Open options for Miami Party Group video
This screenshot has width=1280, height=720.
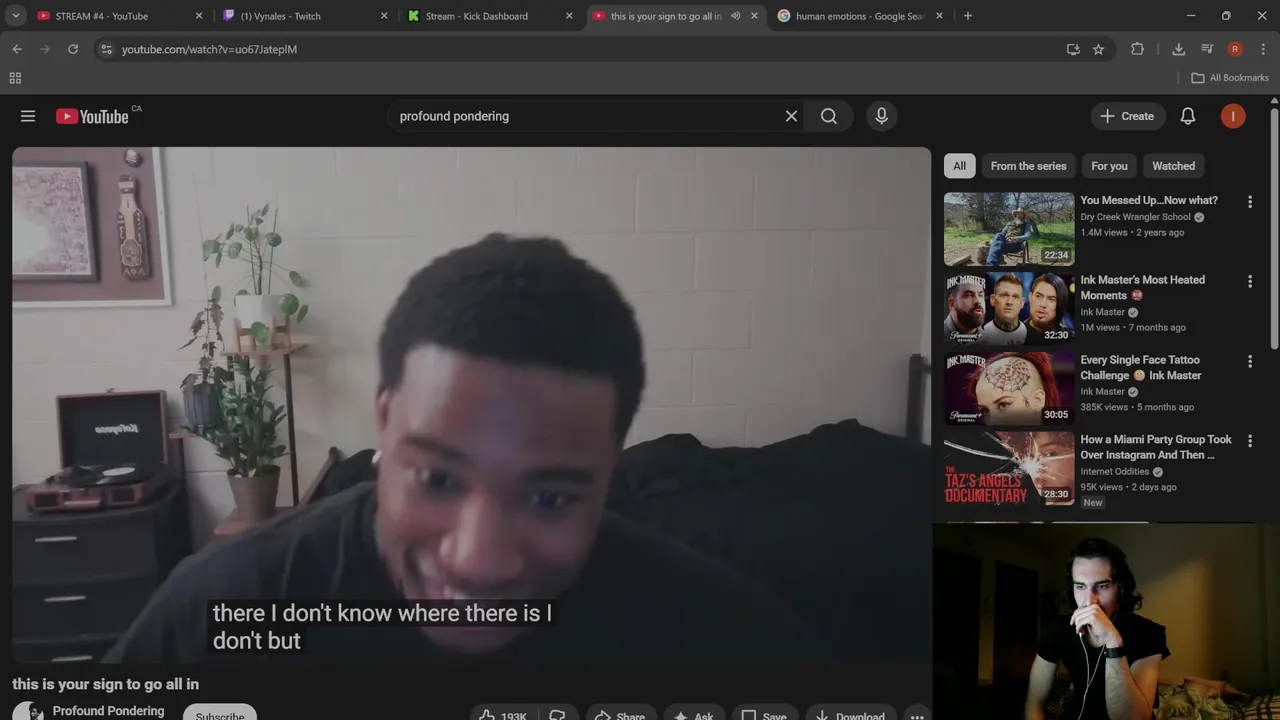point(1249,441)
